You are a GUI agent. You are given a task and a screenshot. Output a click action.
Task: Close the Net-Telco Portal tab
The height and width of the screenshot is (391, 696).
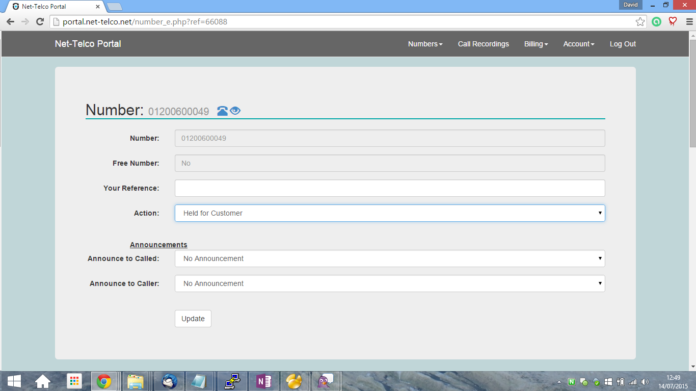click(x=98, y=7)
